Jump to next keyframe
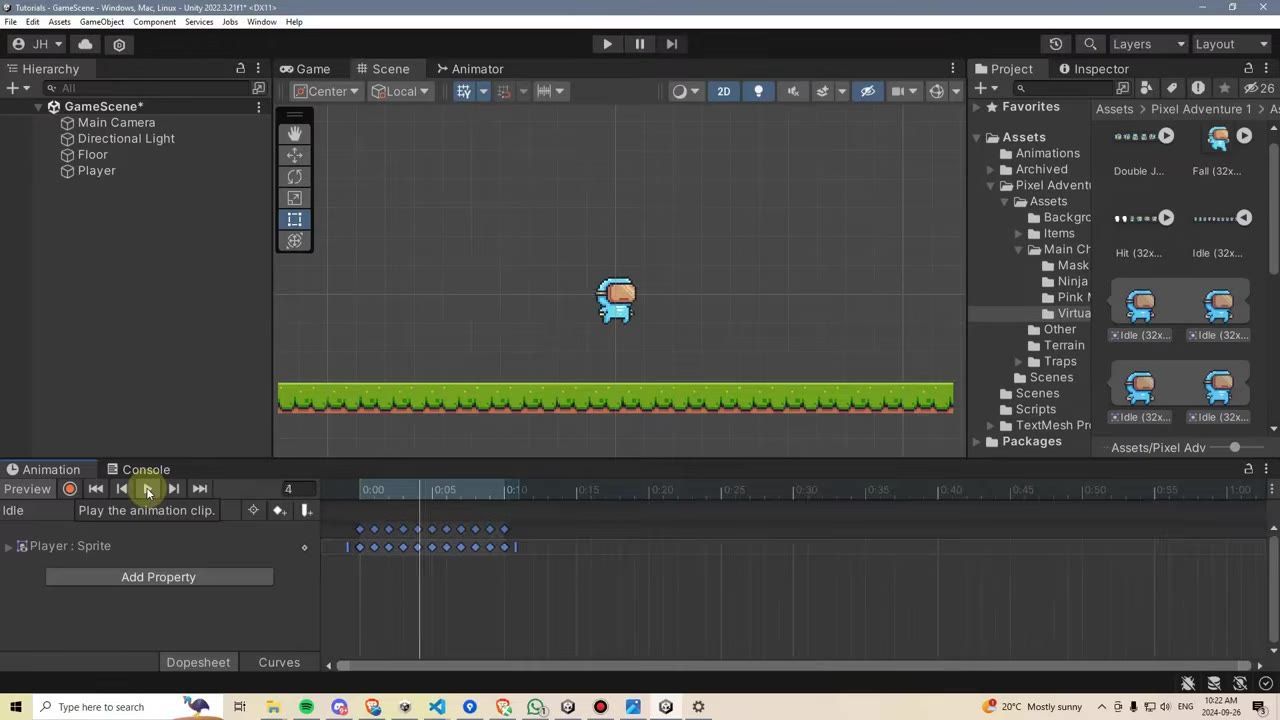The image size is (1280, 720). pos(174,489)
